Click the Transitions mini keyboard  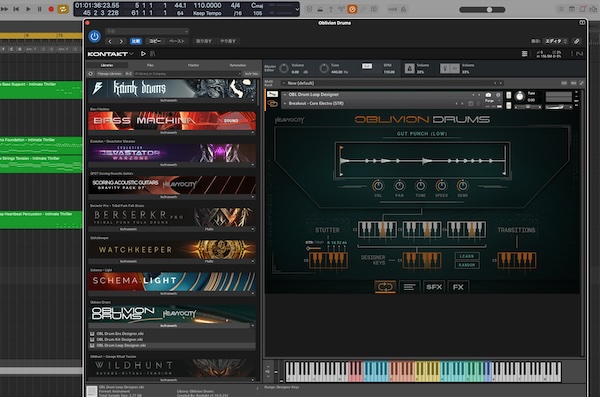tap(517, 260)
